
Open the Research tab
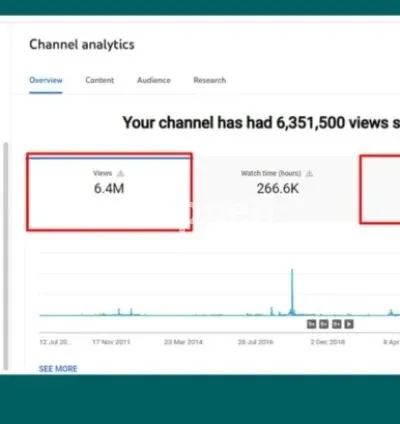coord(210,80)
